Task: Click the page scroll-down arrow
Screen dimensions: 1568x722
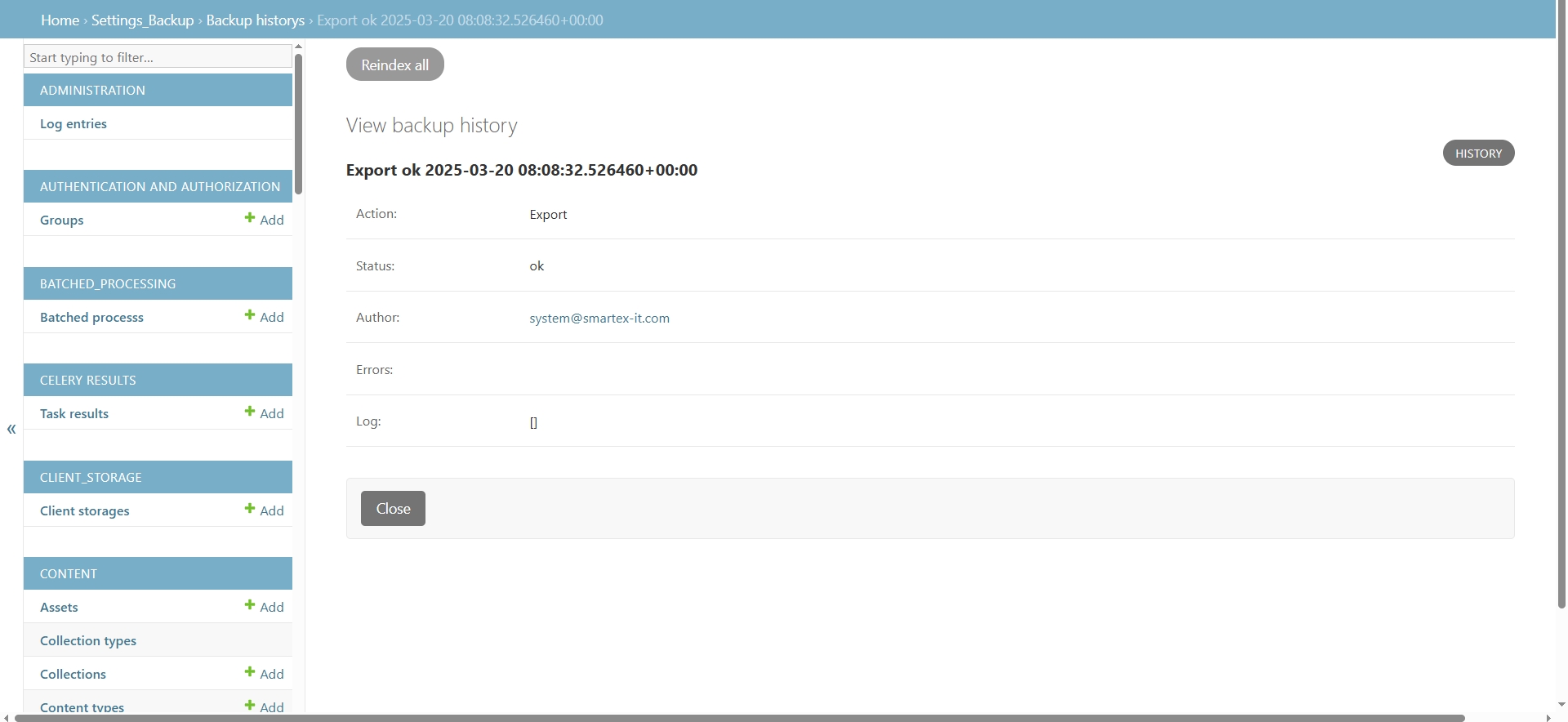Action: click(1561, 704)
